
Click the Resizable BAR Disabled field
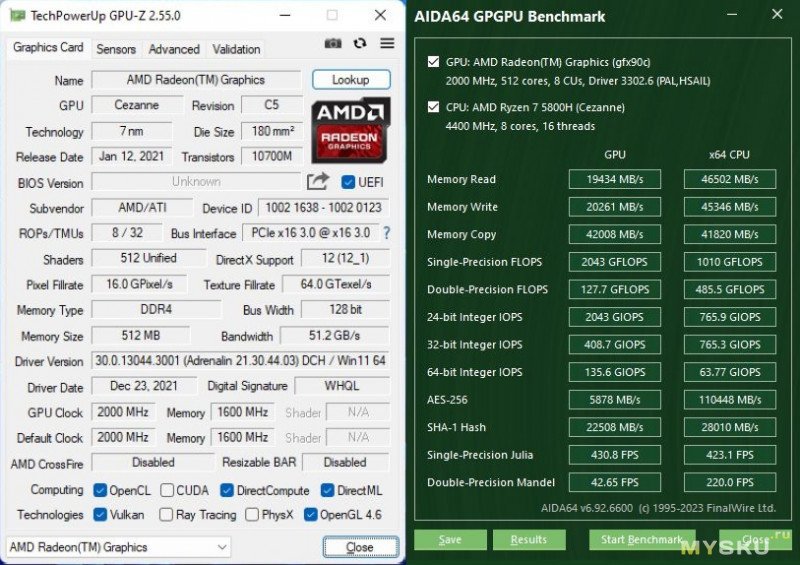tap(345, 462)
